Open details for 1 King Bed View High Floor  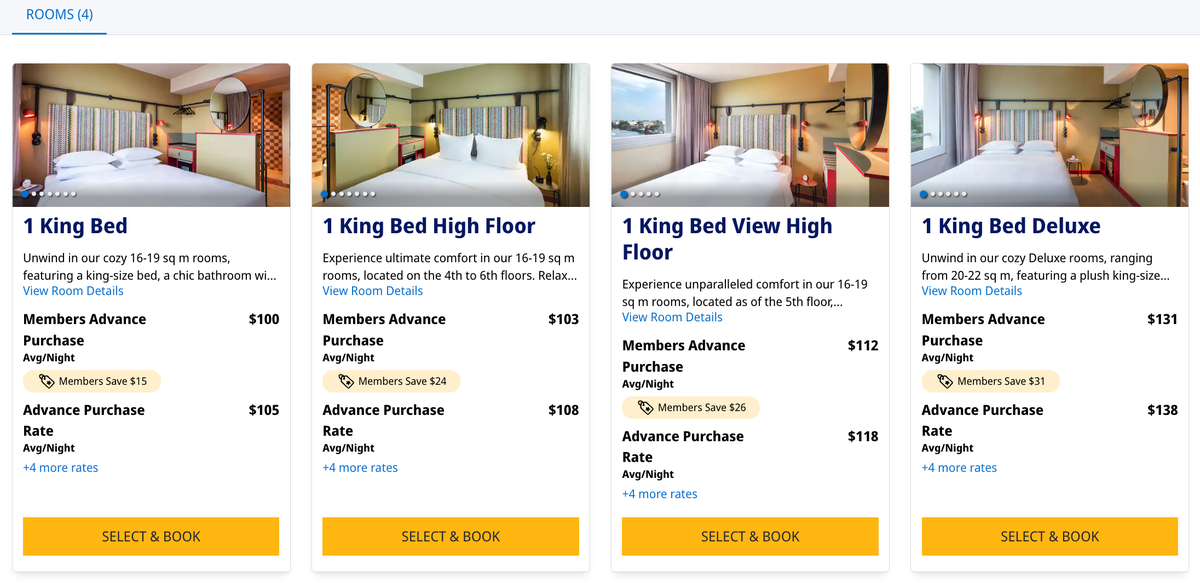pos(672,317)
